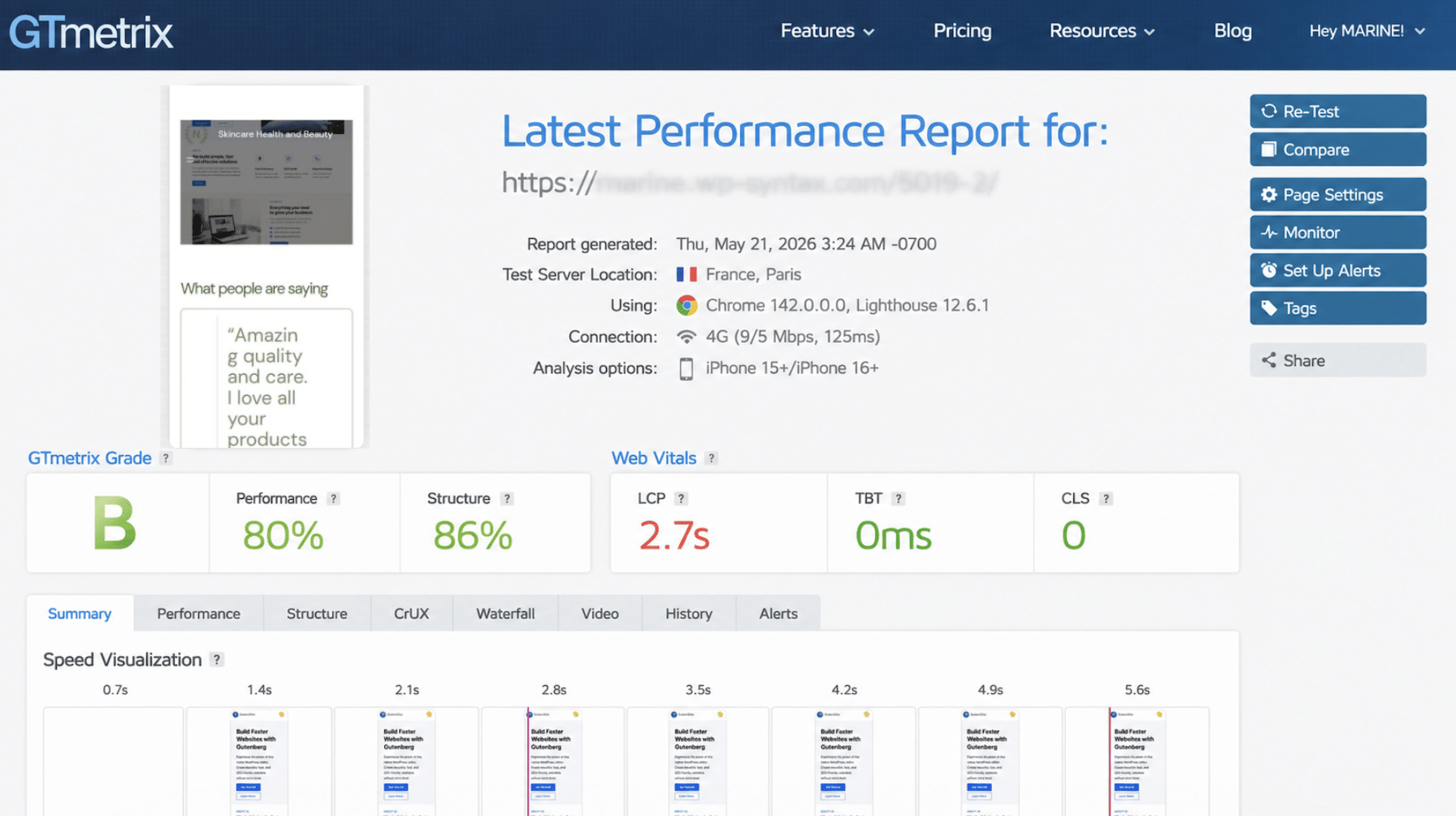The width and height of the screenshot is (1456, 816).
Task: Click the Monitor button
Action: pyautogui.click(x=1337, y=232)
